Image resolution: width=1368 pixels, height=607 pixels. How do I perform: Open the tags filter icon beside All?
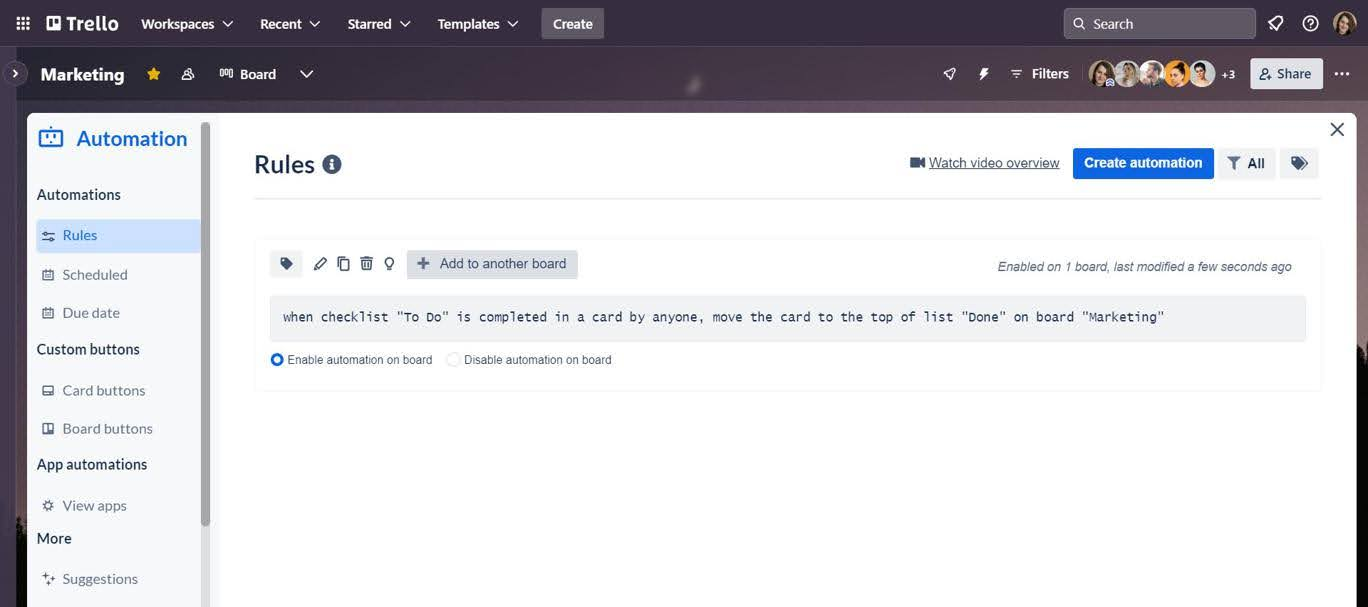(1299, 163)
